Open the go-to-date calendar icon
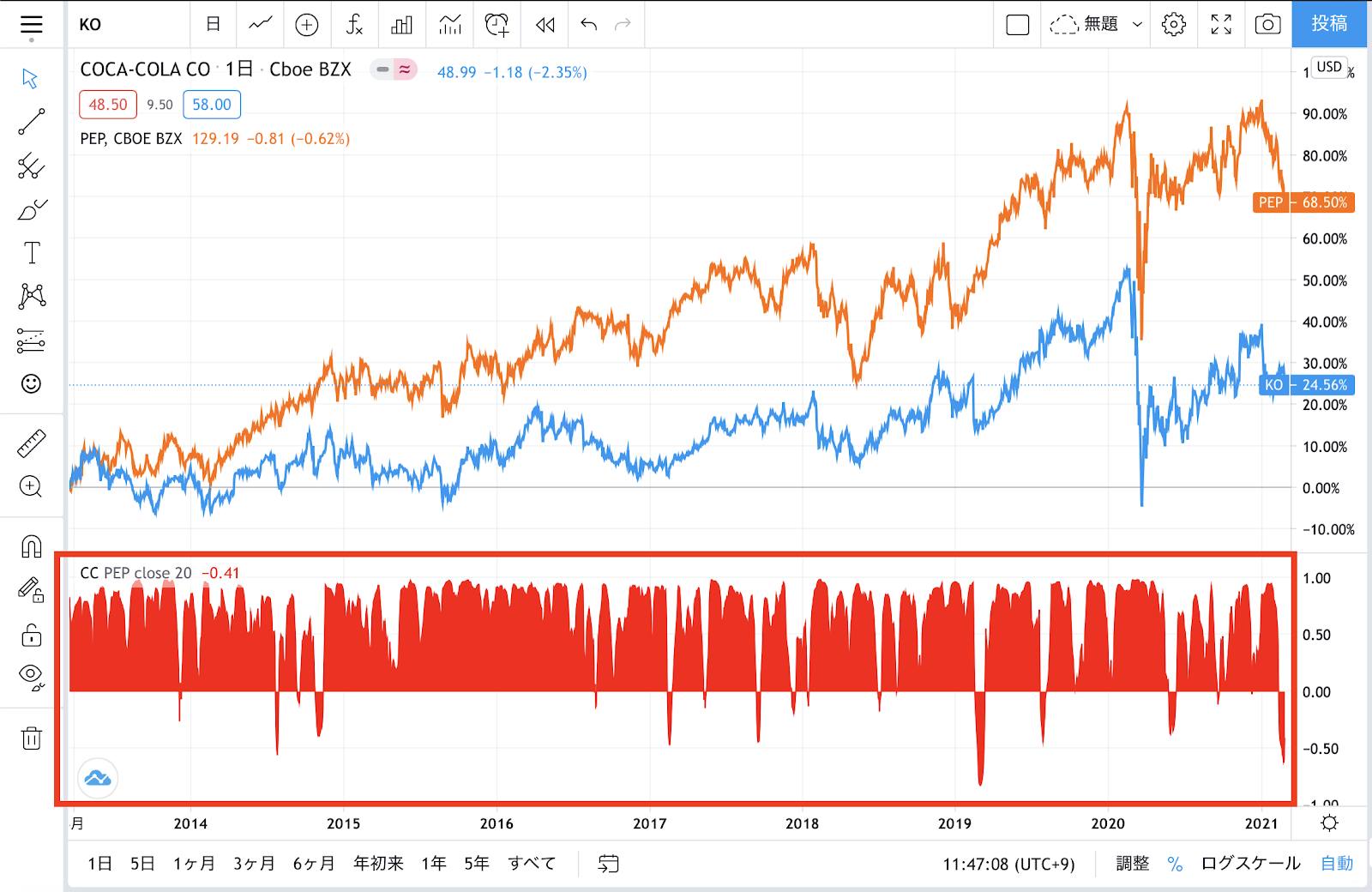 tap(608, 864)
